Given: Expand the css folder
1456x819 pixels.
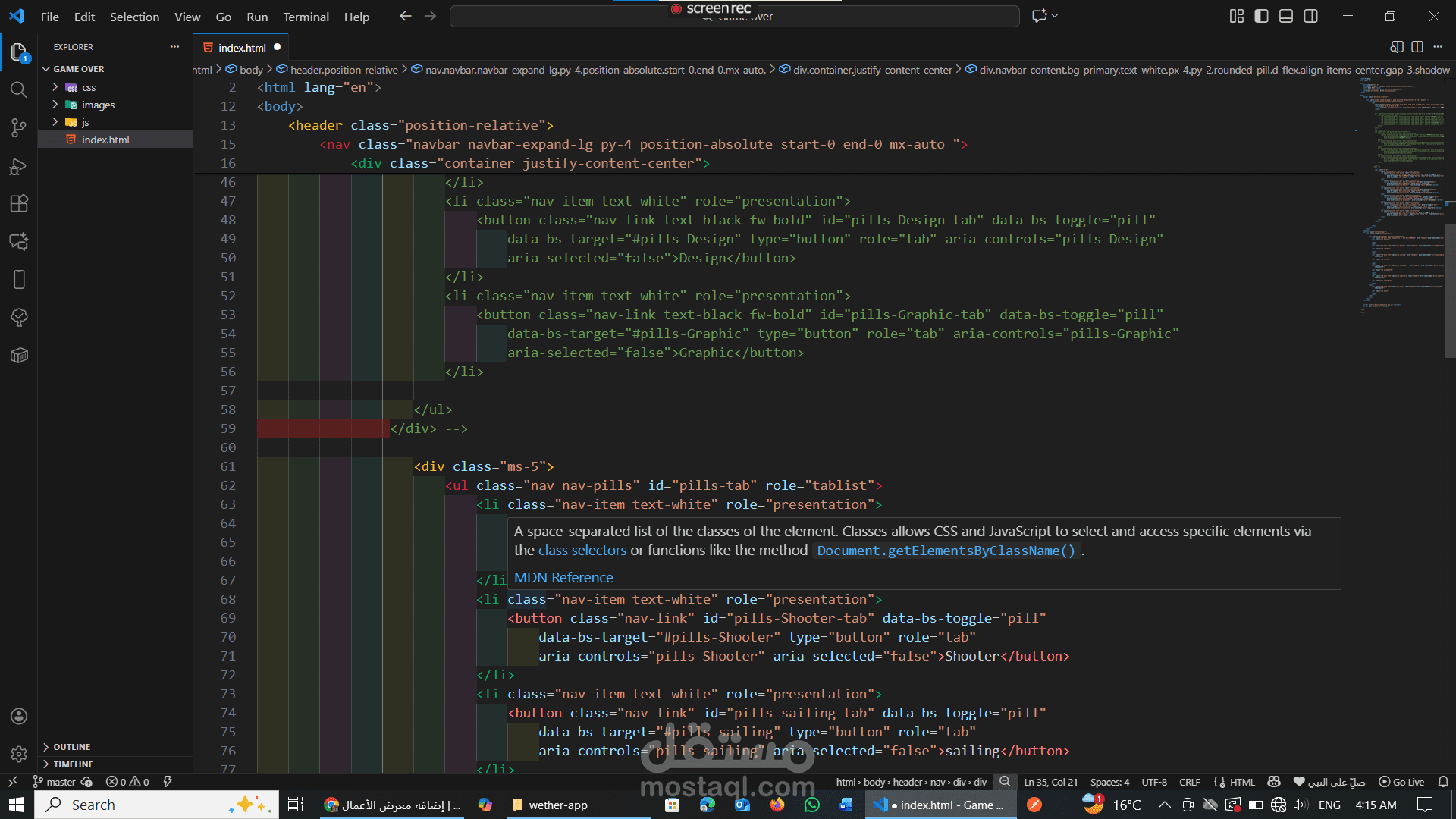Looking at the screenshot, I should coord(89,87).
